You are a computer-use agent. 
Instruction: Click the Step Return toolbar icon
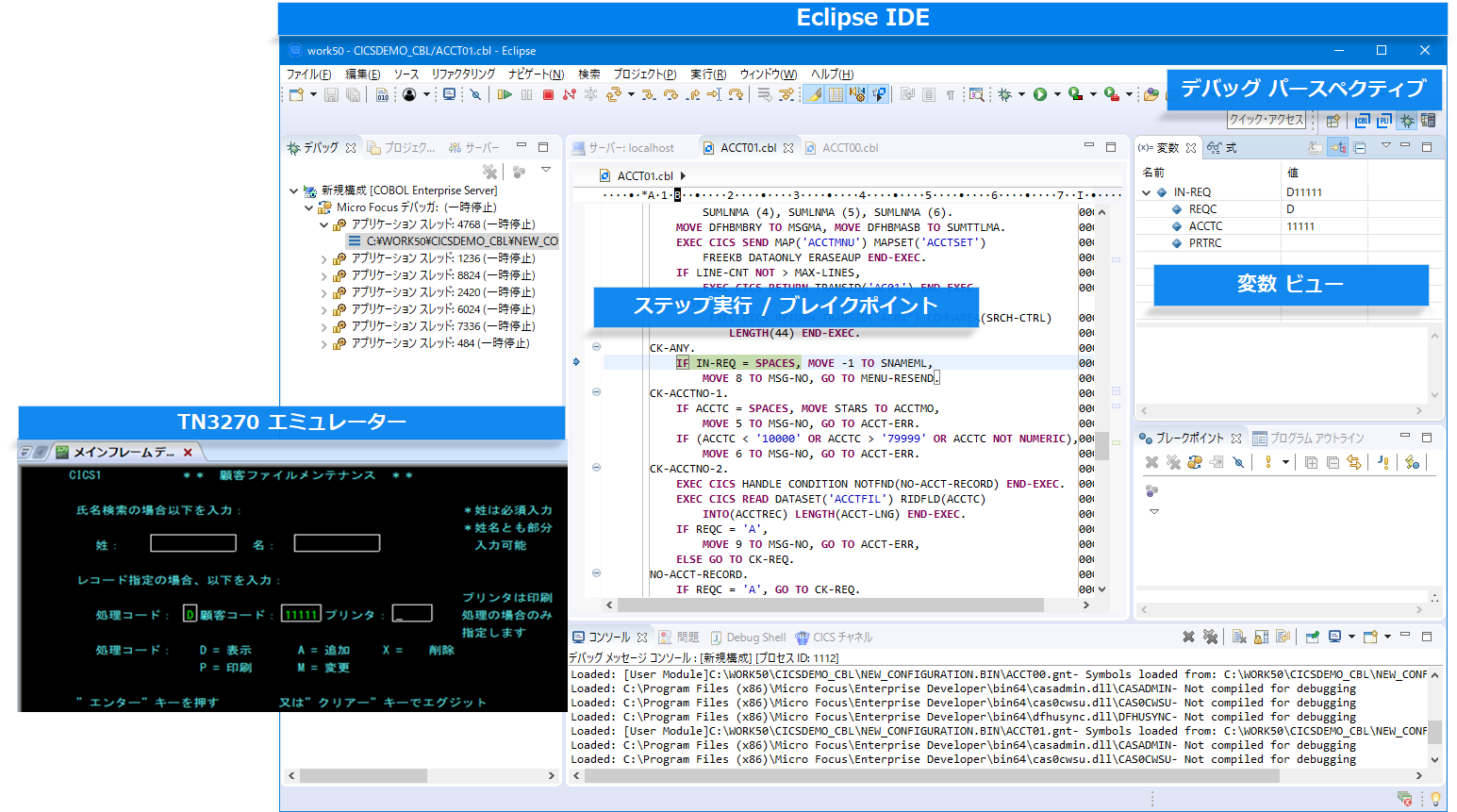[693, 94]
